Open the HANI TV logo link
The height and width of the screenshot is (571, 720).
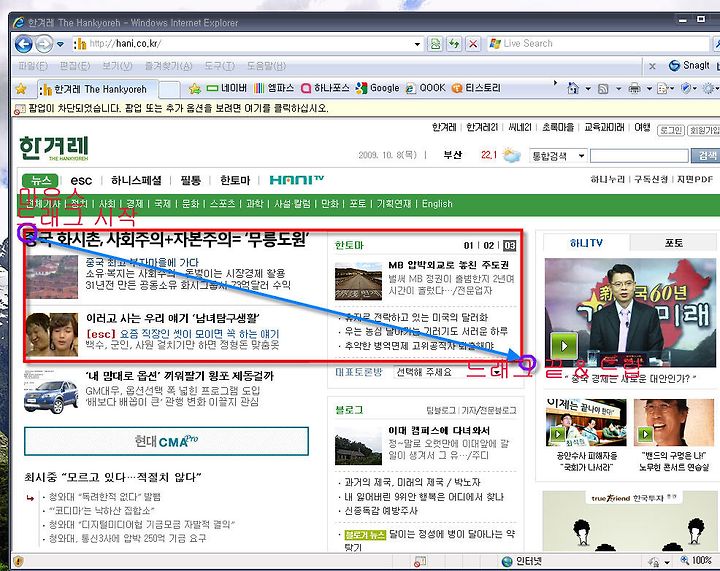296,180
